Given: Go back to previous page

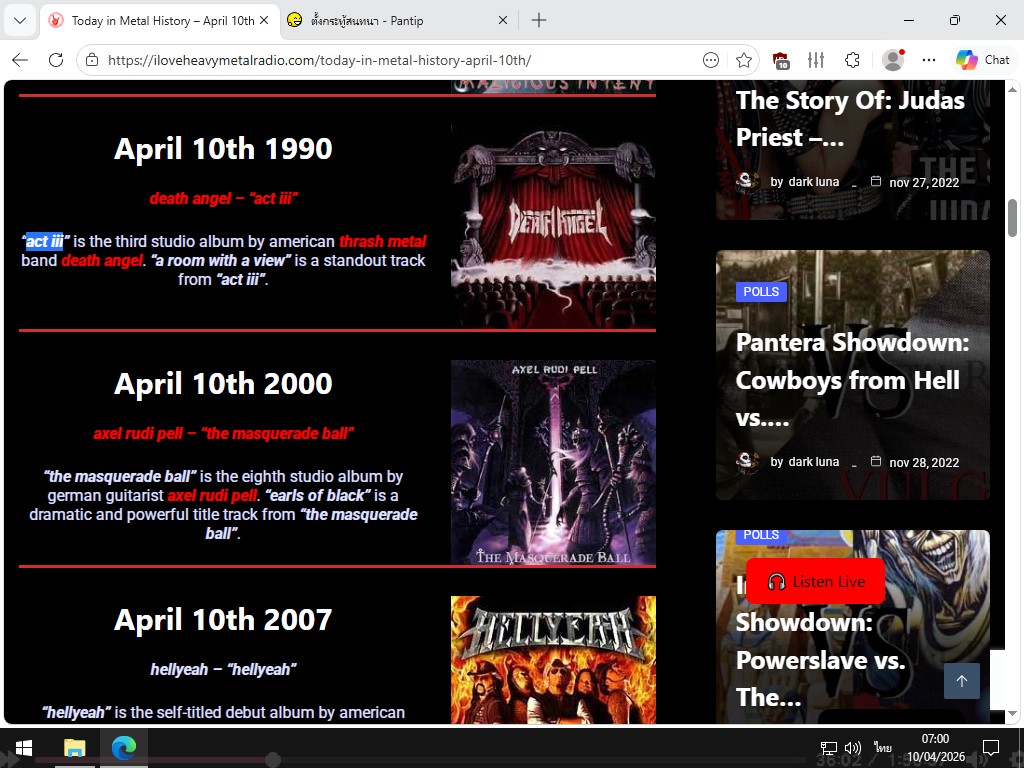Looking at the screenshot, I should click(20, 60).
